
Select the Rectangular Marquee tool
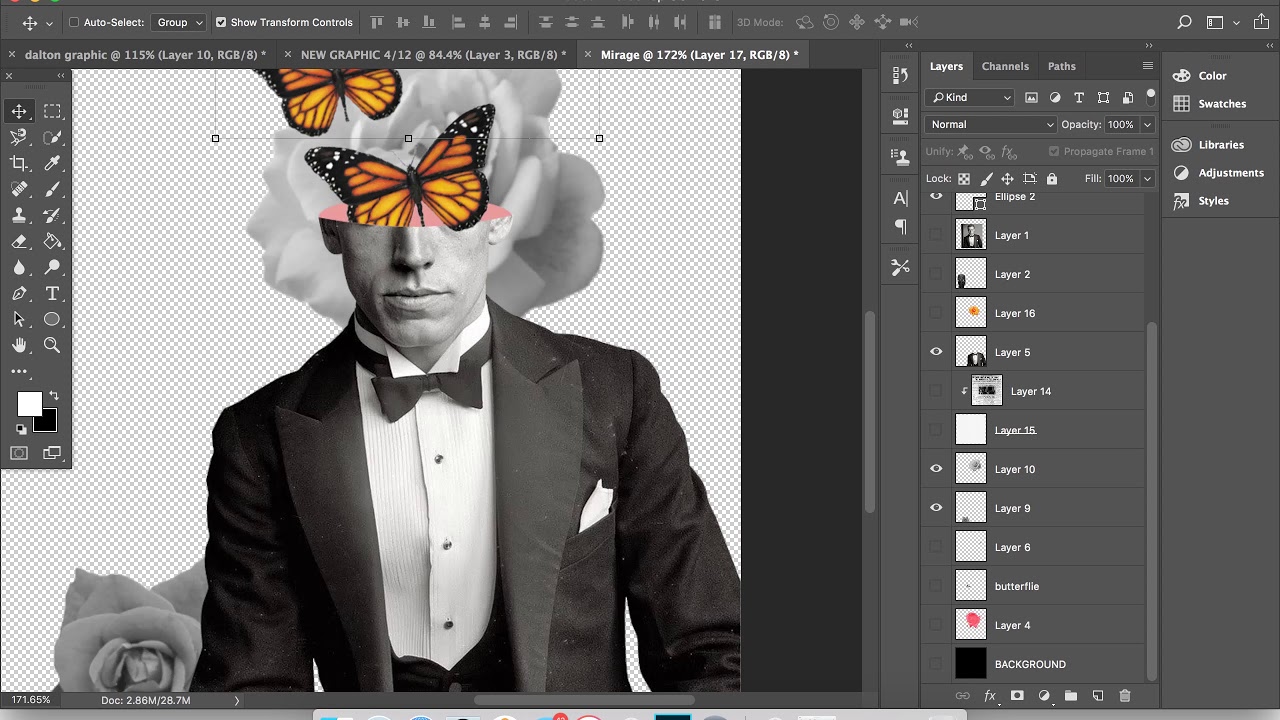[53, 111]
